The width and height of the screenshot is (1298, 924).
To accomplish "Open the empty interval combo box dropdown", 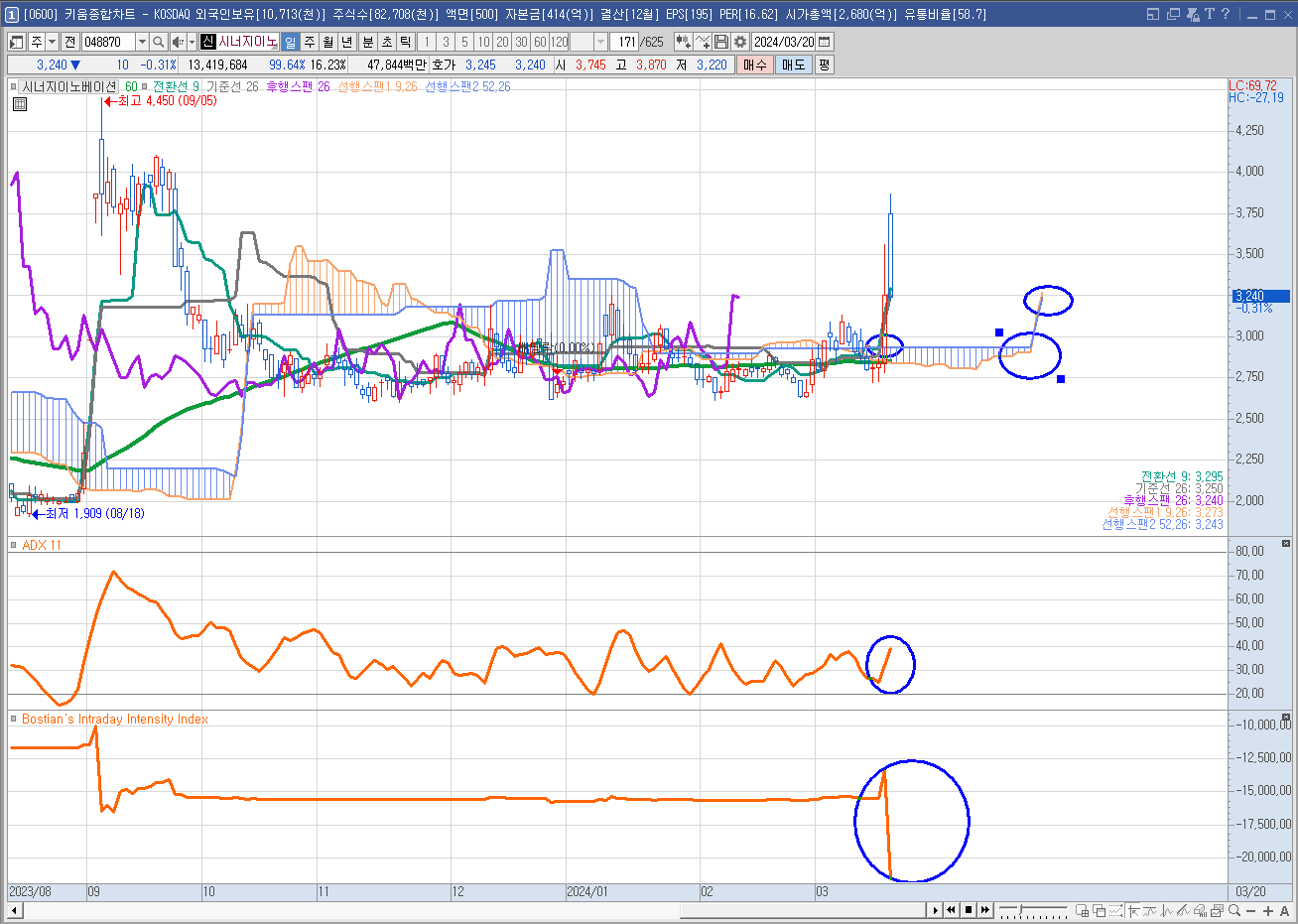I will pyautogui.click(x=600, y=42).
